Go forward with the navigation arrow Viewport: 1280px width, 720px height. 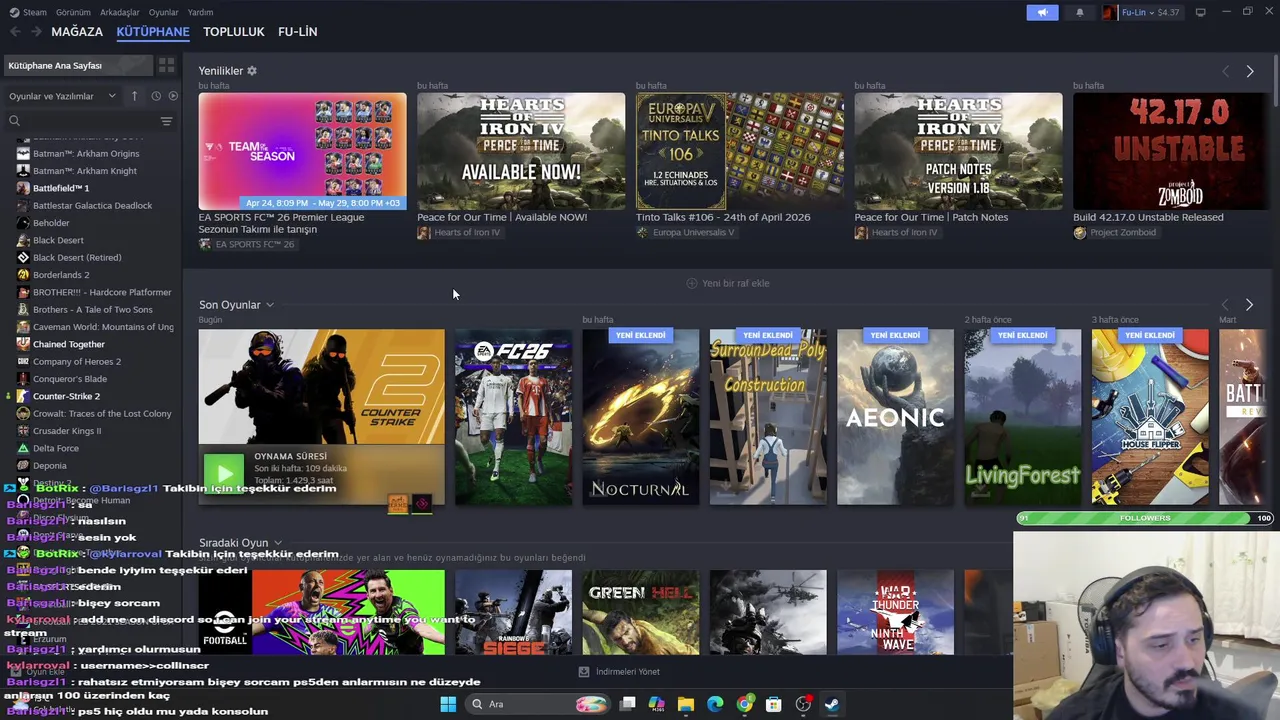(36, 32)
